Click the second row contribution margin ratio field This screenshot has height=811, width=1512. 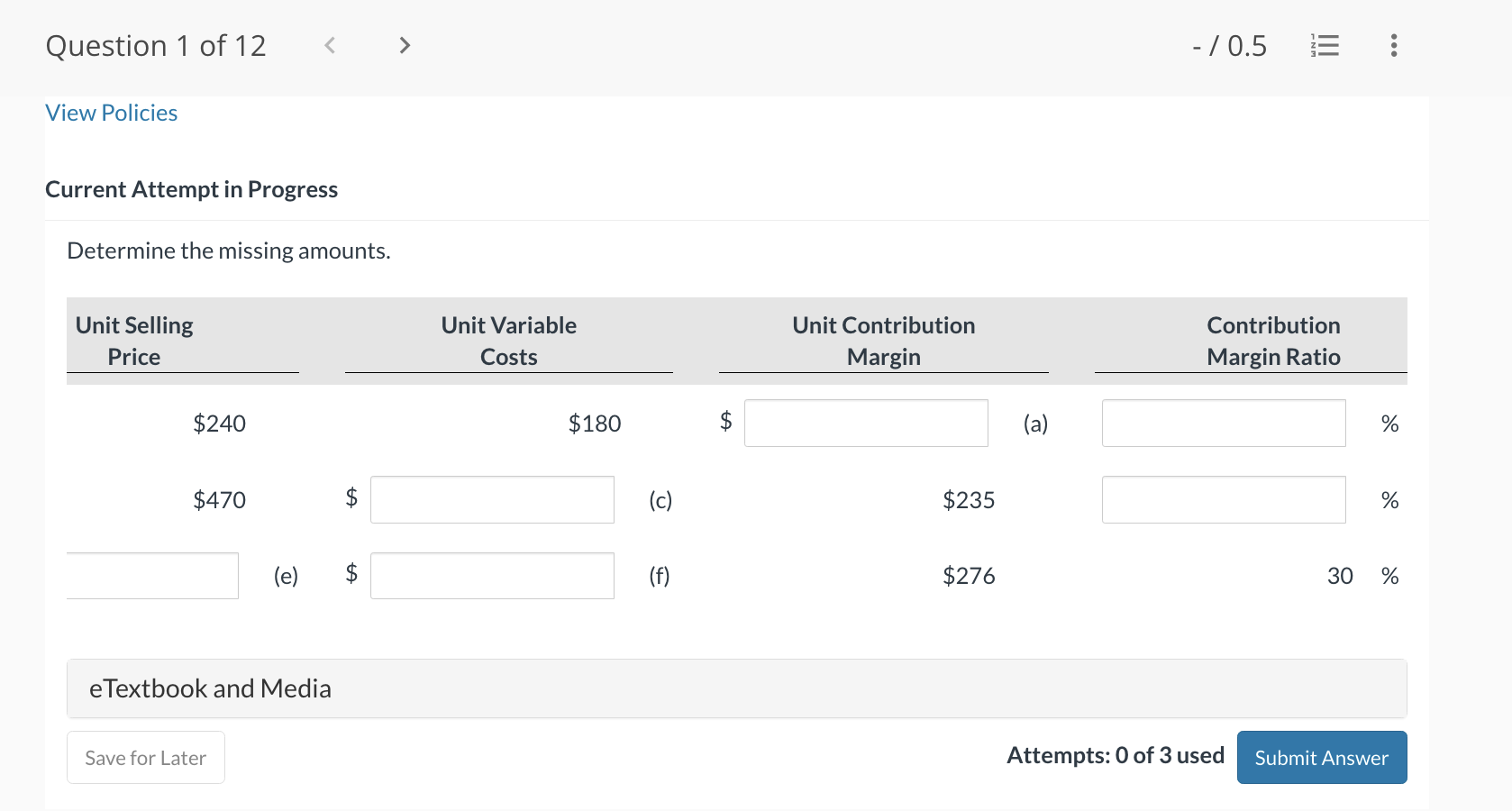pos(1223,500)
